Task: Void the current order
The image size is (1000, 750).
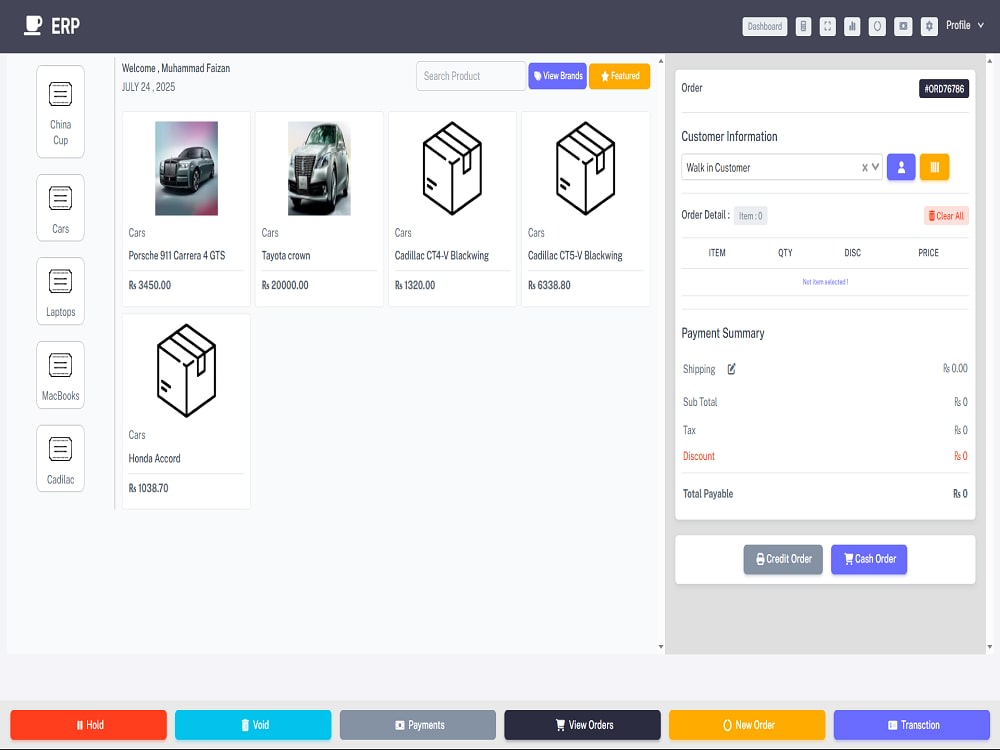Action: (253, 725)
